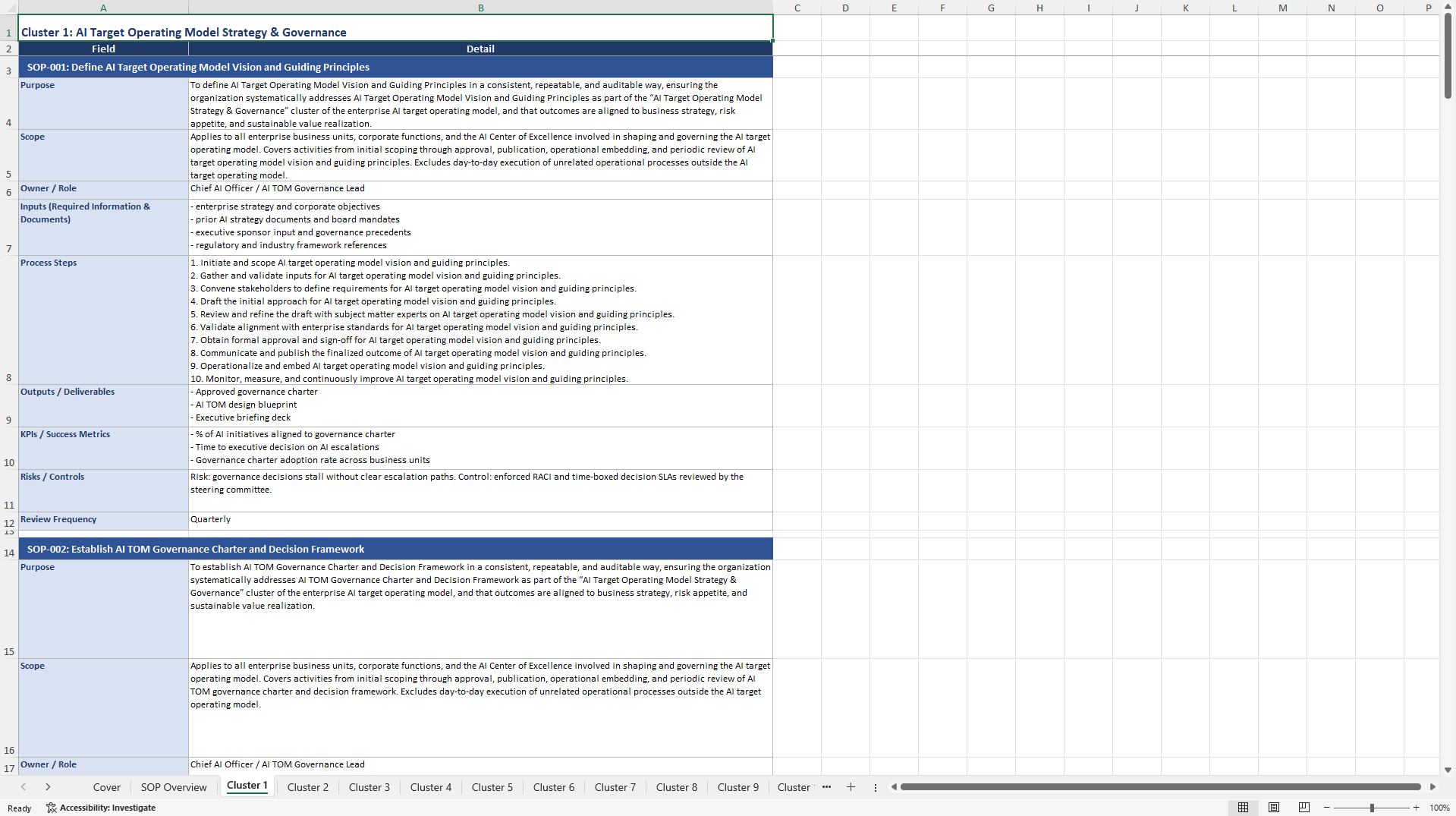Navigate to previous sheet tabs arrow
This screenshot has width=1456, height=816.
click(x=24, y=787)
